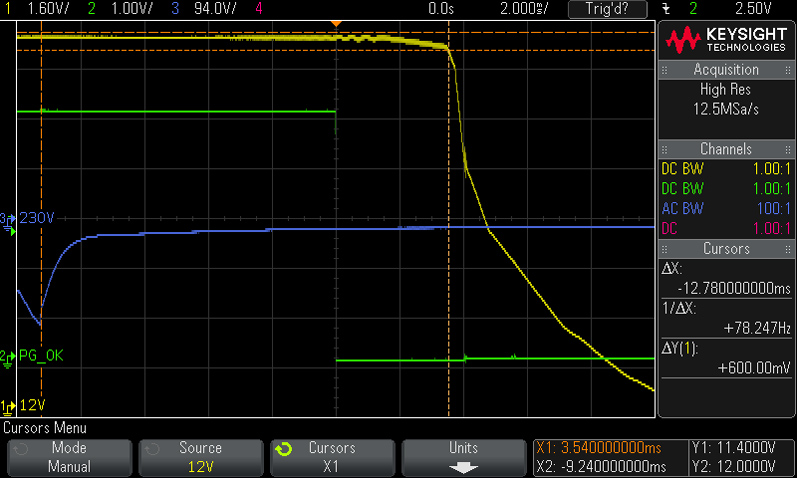The width and height of the screenshot is (797, 478).
Task: Click the rotary knob icon on Cursors softkey
Action: (x=284, y=449)
